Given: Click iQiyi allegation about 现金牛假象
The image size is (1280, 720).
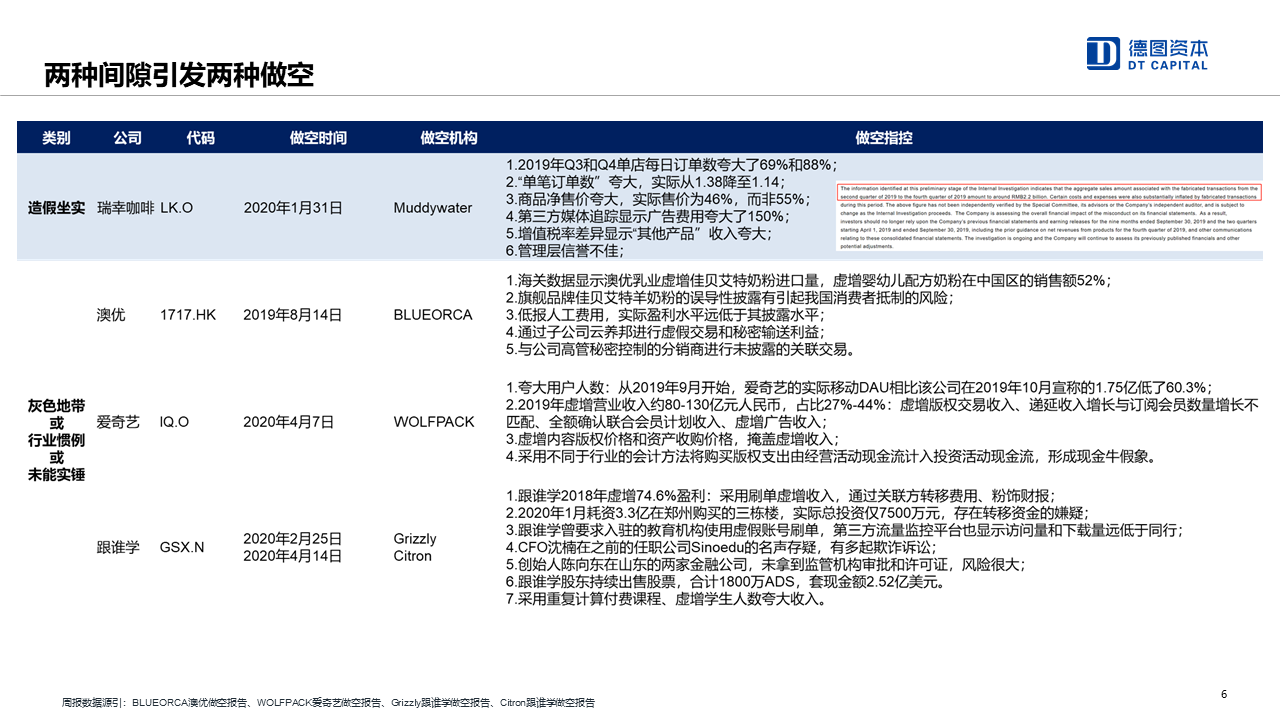Looking at the screenshot, I should [x=831, y=456].
